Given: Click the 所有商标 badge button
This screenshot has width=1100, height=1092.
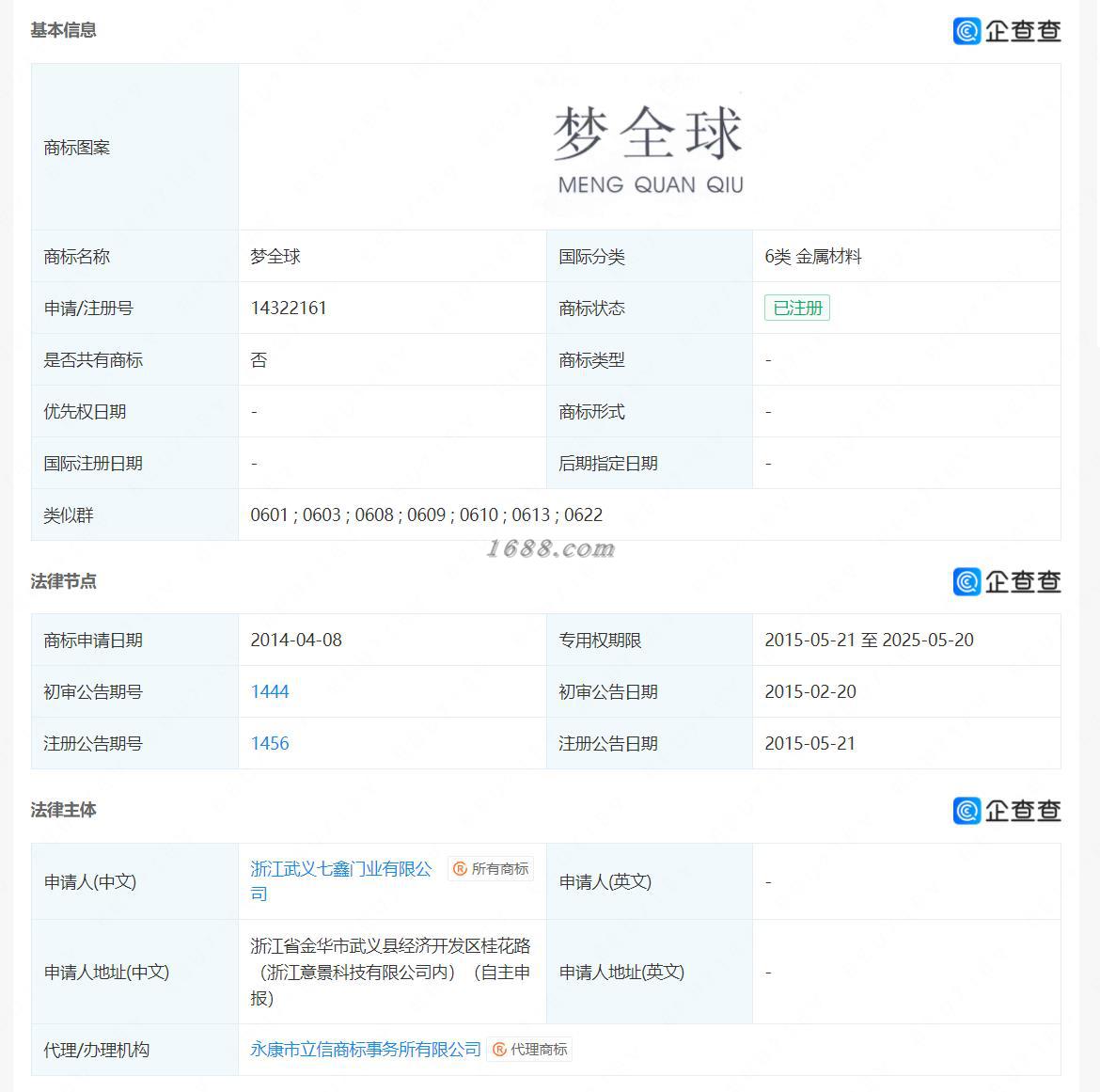Looking at the screenshot, I should tap(491, 869).
